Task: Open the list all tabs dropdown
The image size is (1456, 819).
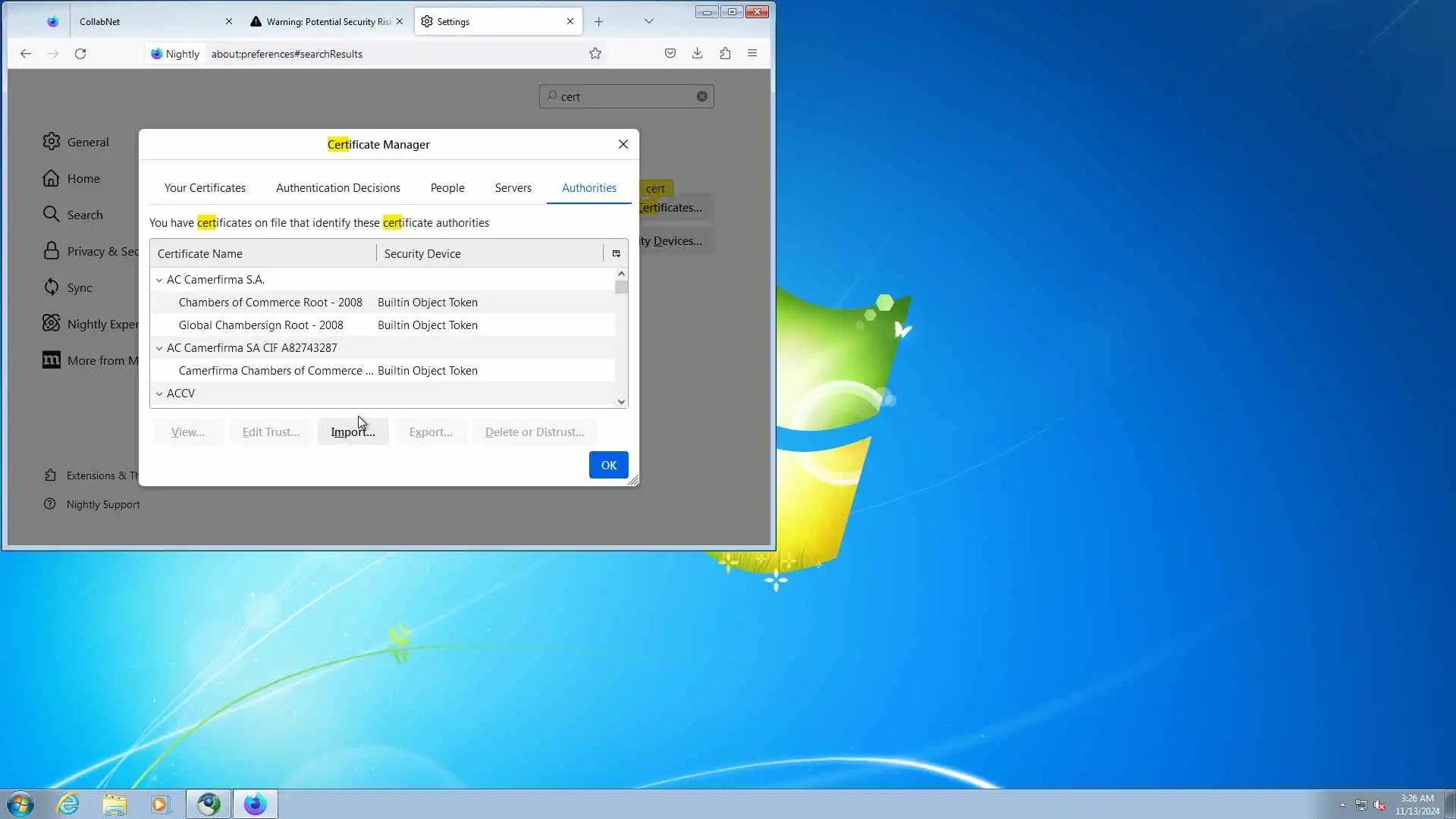Action: point(648,21)
